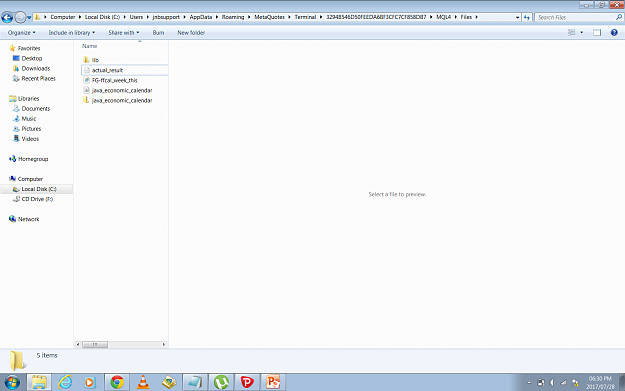Select Network in the navigation pane
This screenshot has height=391, width=625.
coord(28,219)
